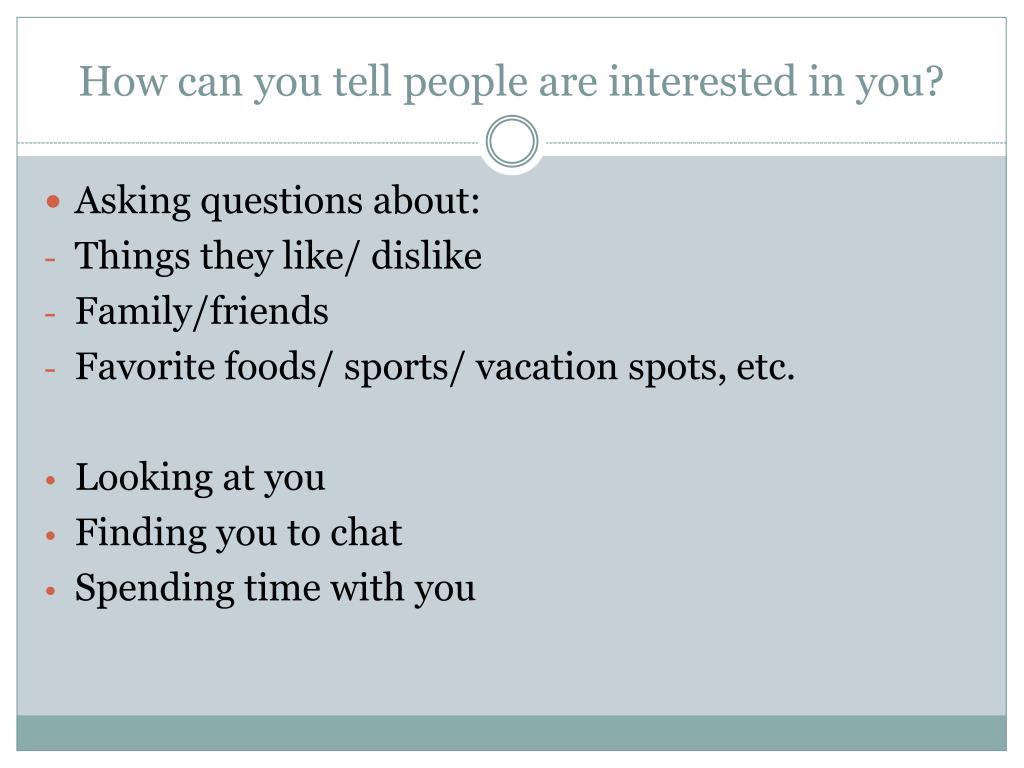The width and height of the screenshot is (1024, 768).
Task: Click the word 'etc.' in third sub-item
Action: pos(765,368)
